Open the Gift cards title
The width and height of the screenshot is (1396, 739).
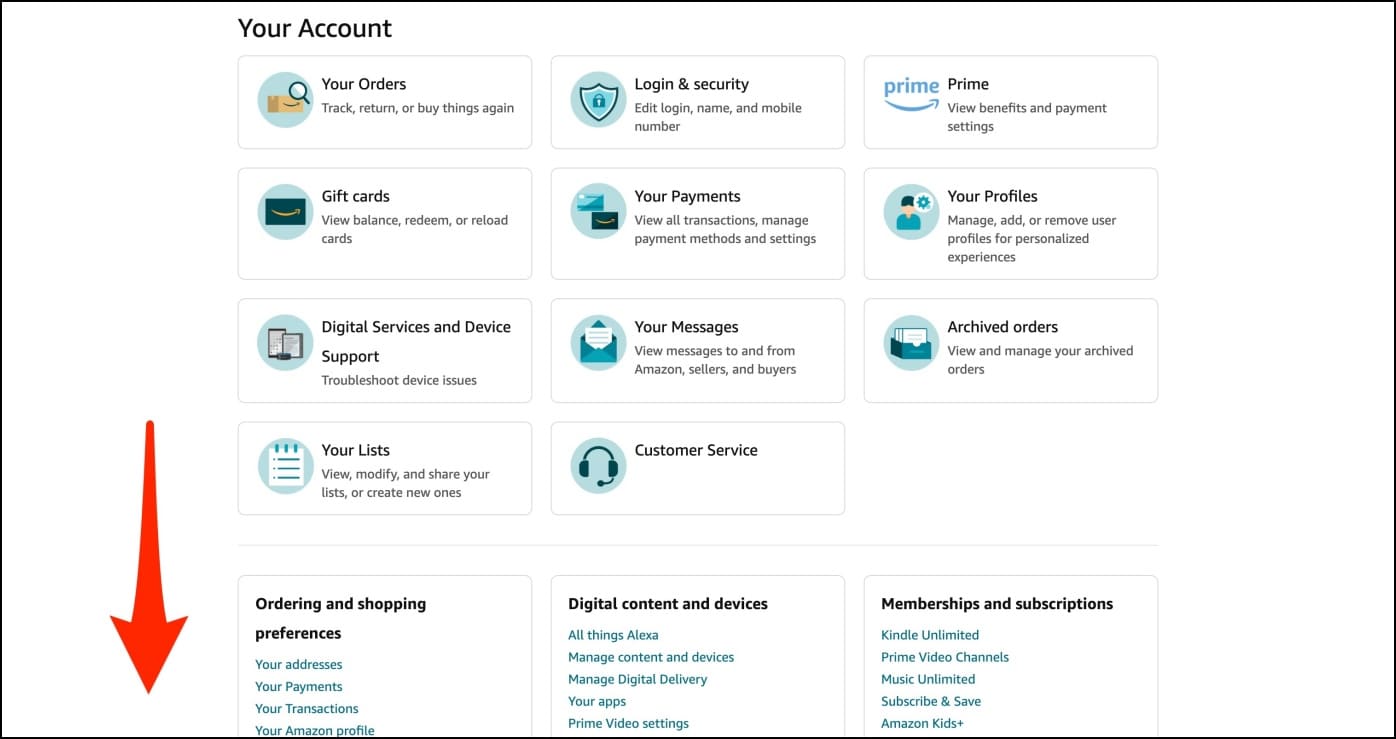tap(355, 196)
